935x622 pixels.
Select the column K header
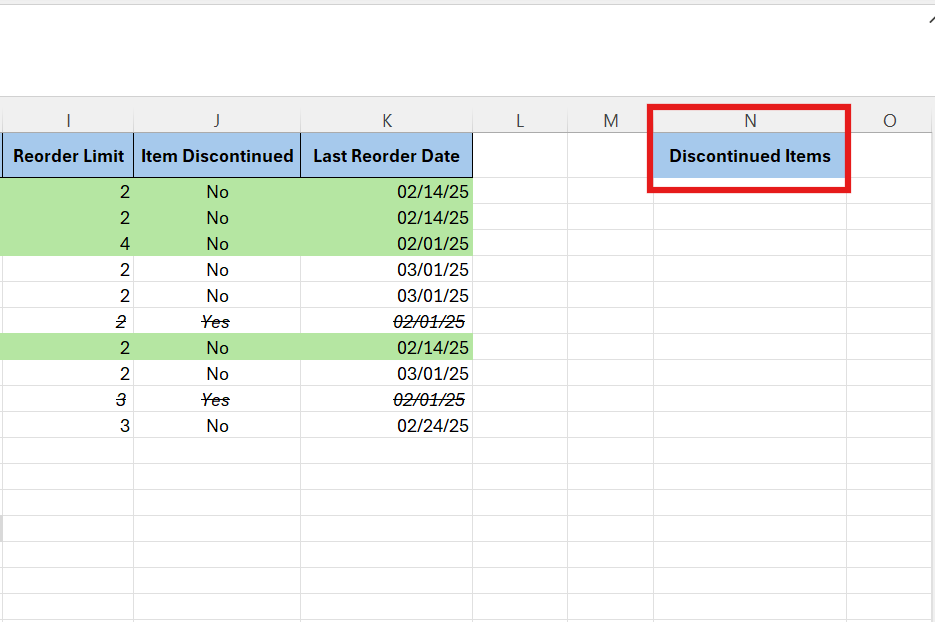(x=386, y=120)
